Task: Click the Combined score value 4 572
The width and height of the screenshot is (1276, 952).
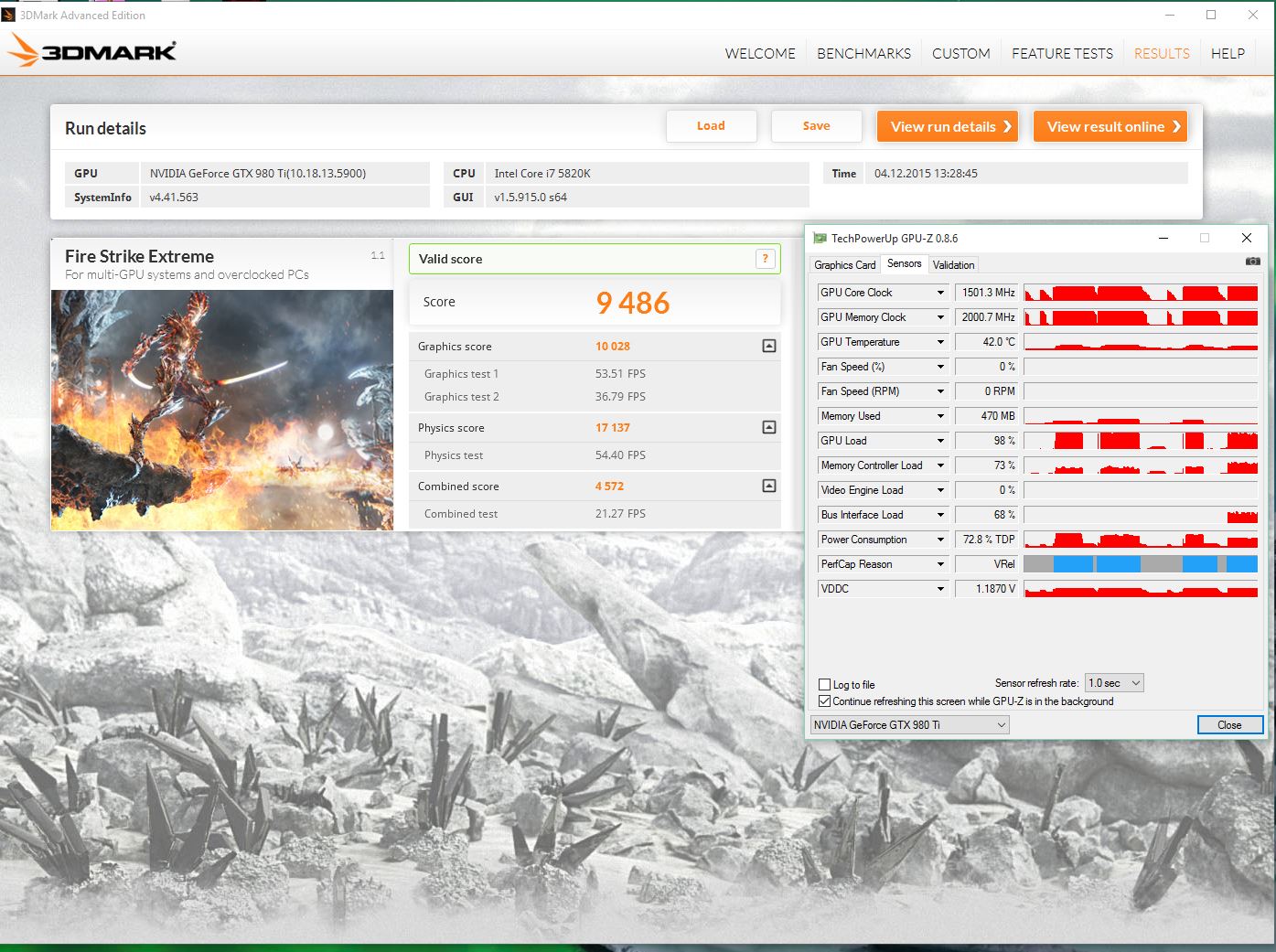Action: 609,487
